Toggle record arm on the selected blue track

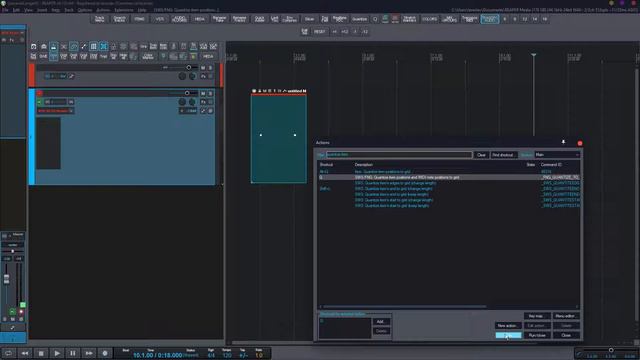point(40,93)
